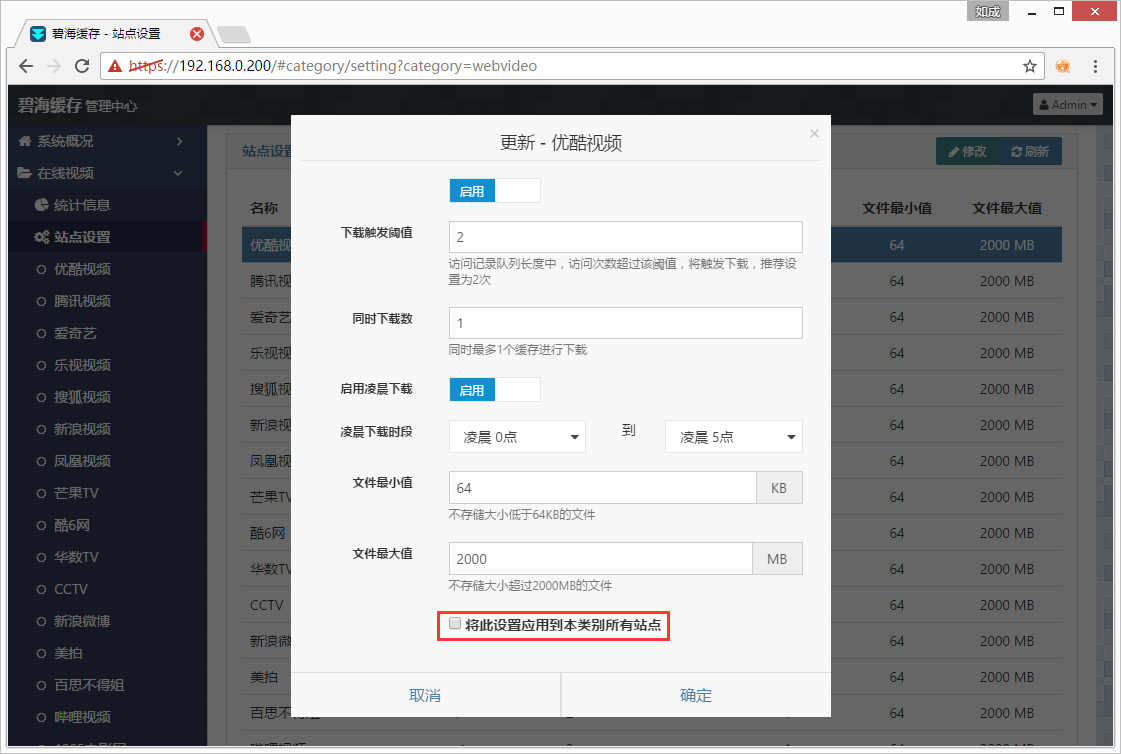Toggle the top 启用 switch off

[x=495, y=191]
